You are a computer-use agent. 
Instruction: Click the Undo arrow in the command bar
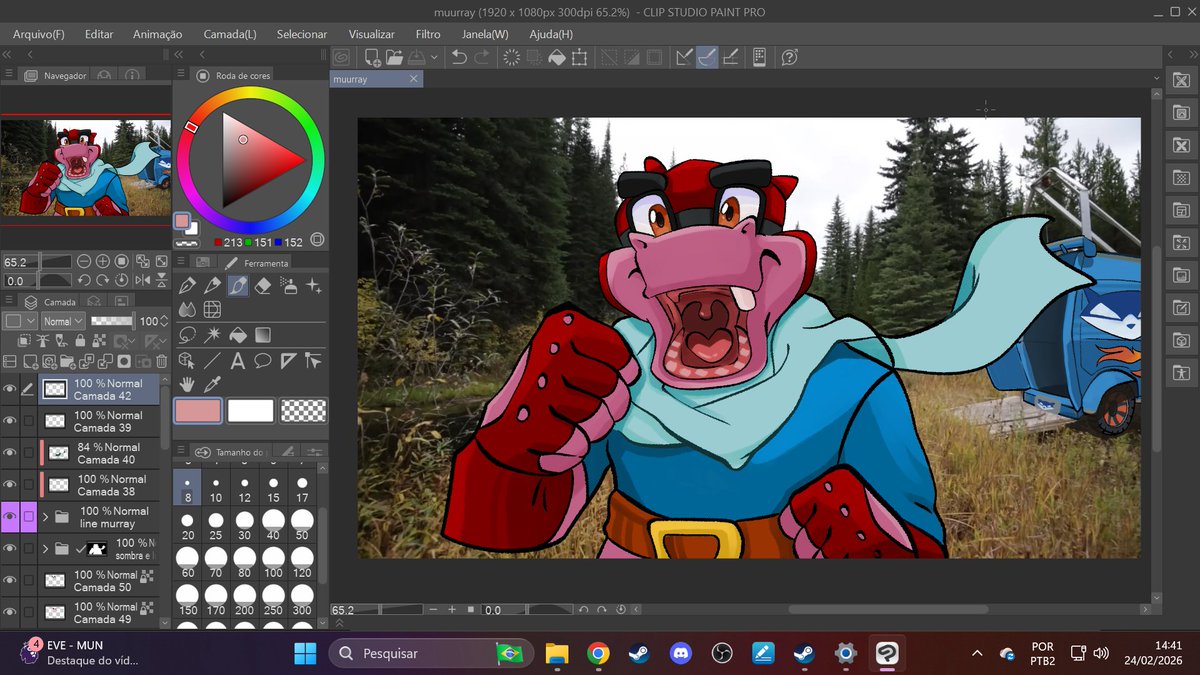[x=459, y=57]
